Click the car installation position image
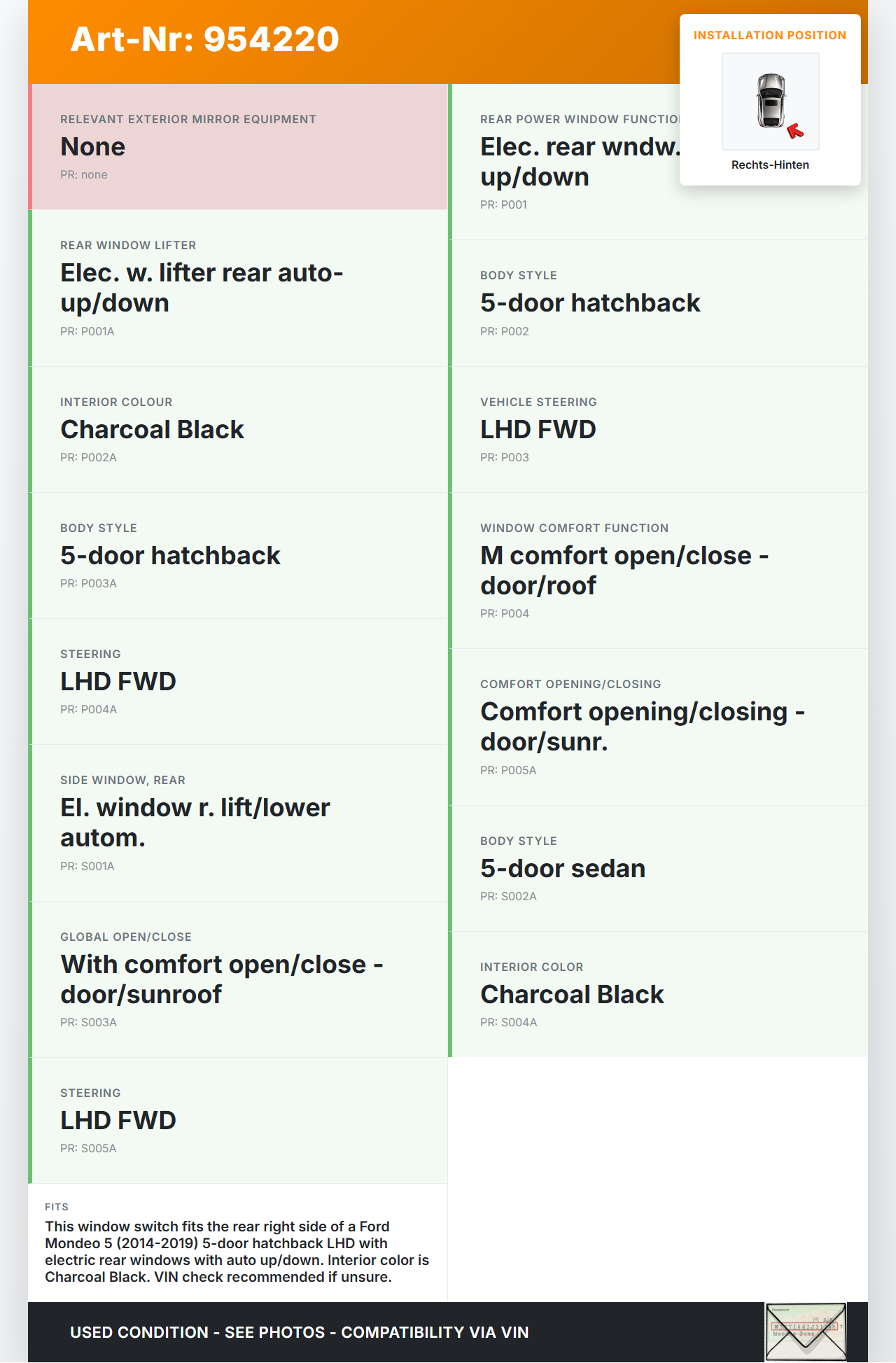 (x=770, y=101)
